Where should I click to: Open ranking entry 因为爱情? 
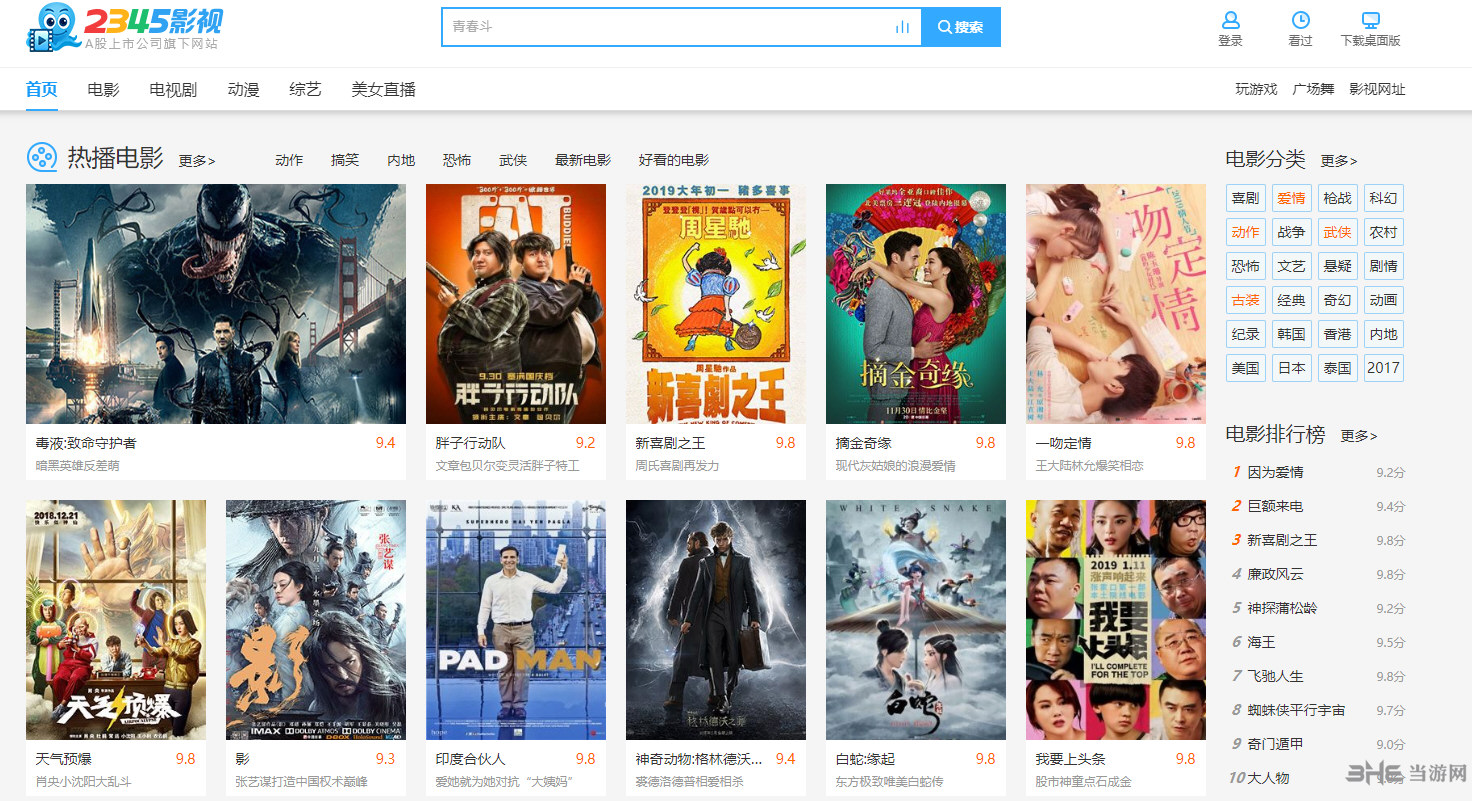[1275, 472]
